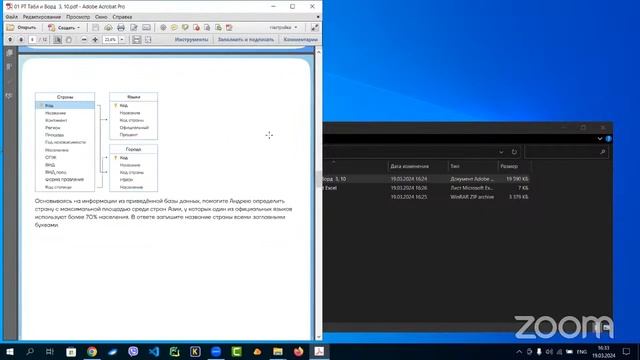640x360 pixels.
Task: Click Размер column header in Explorer
Action: click(x=509, y=166)
